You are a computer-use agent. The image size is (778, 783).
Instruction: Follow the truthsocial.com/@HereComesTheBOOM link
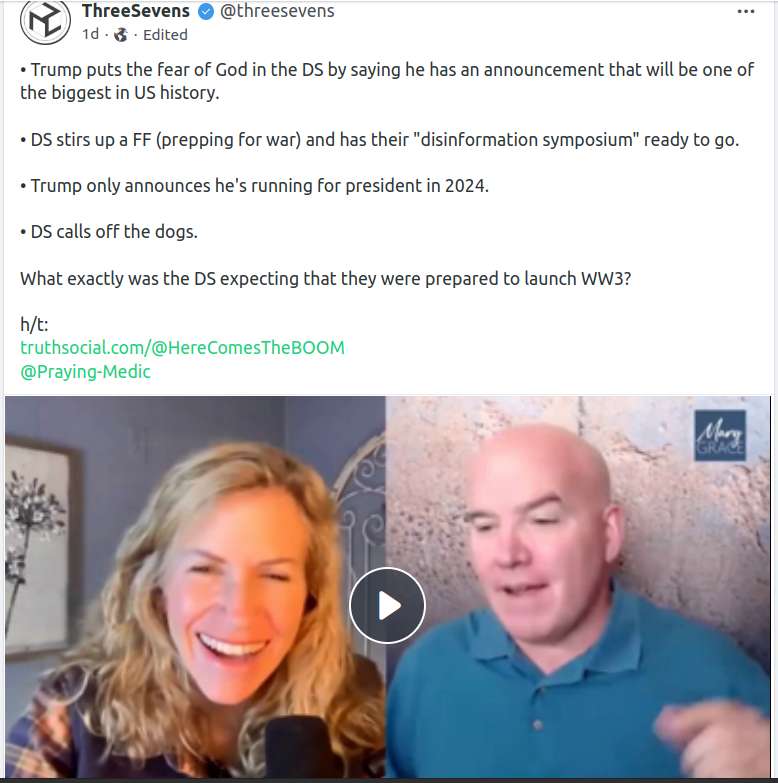pyautogui.click(x=182, y=348)
